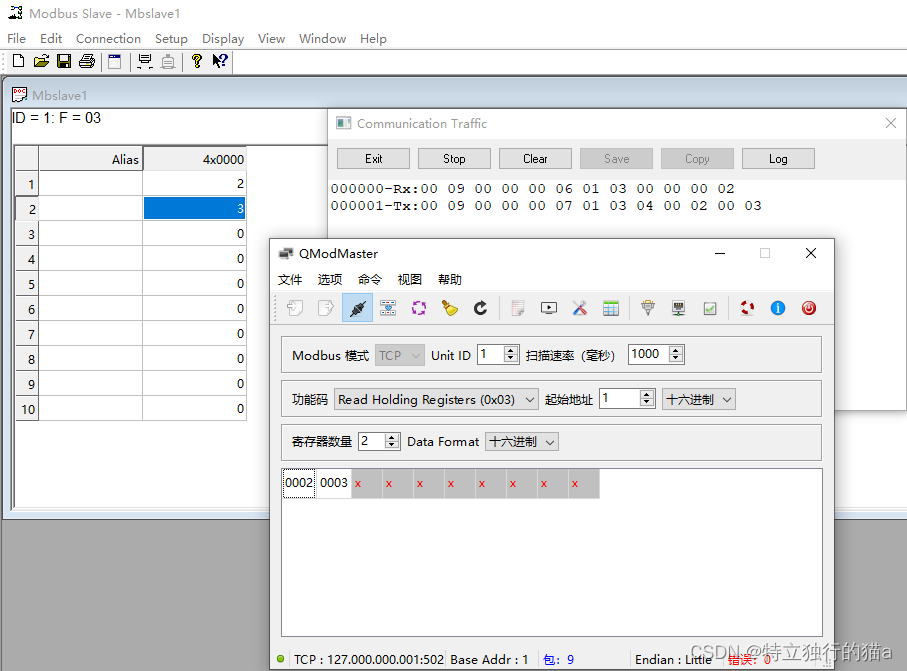Viewport: 907px width, 671px height.
Task: Click the scan rate input showing 1000
Action: pos(648,354)
